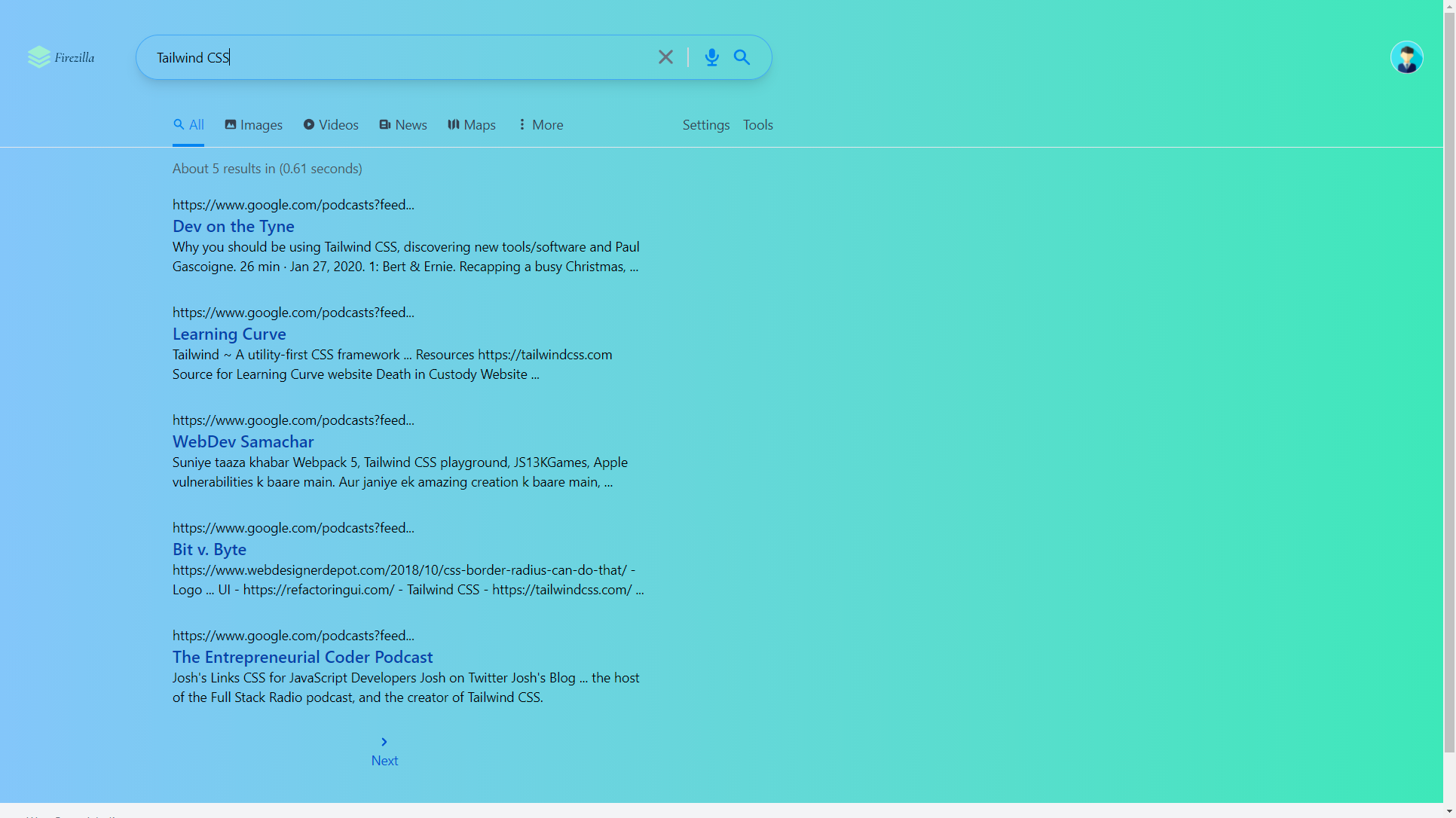
Task: Switch to the All tab
Action: click(x=188, y=125)
